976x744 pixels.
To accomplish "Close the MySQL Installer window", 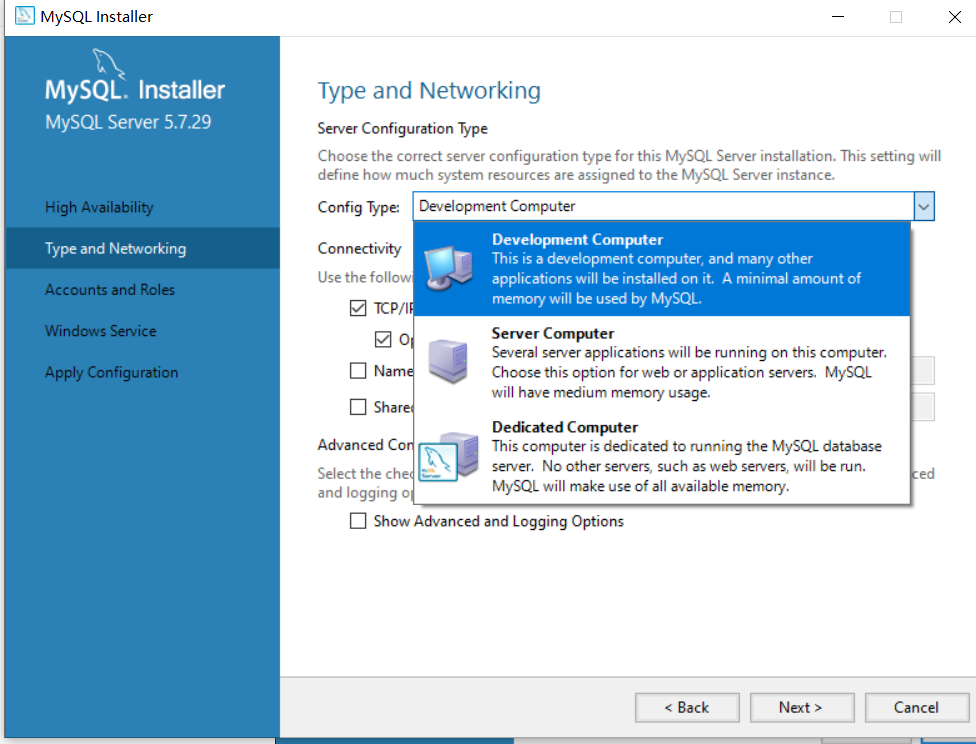I will tap(954, 17).
